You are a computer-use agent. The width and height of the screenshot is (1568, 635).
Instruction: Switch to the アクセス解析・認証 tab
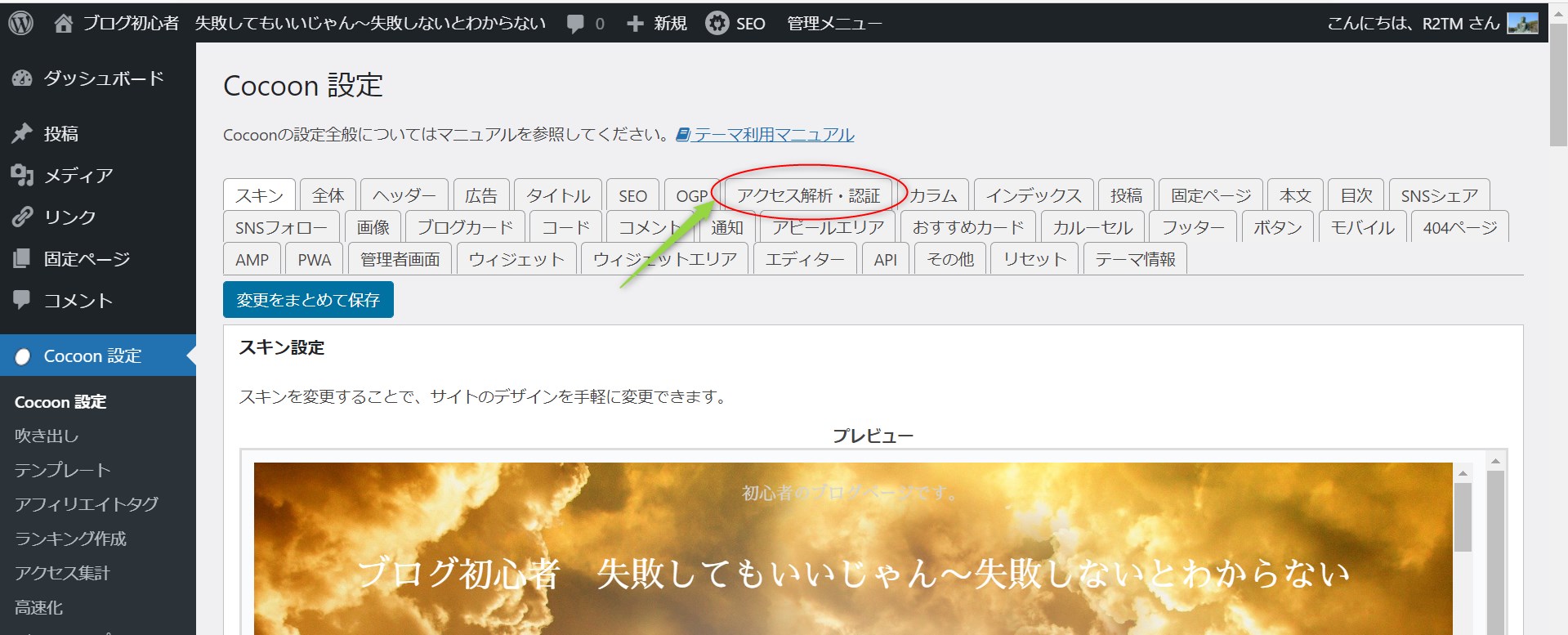click(807, 195)
